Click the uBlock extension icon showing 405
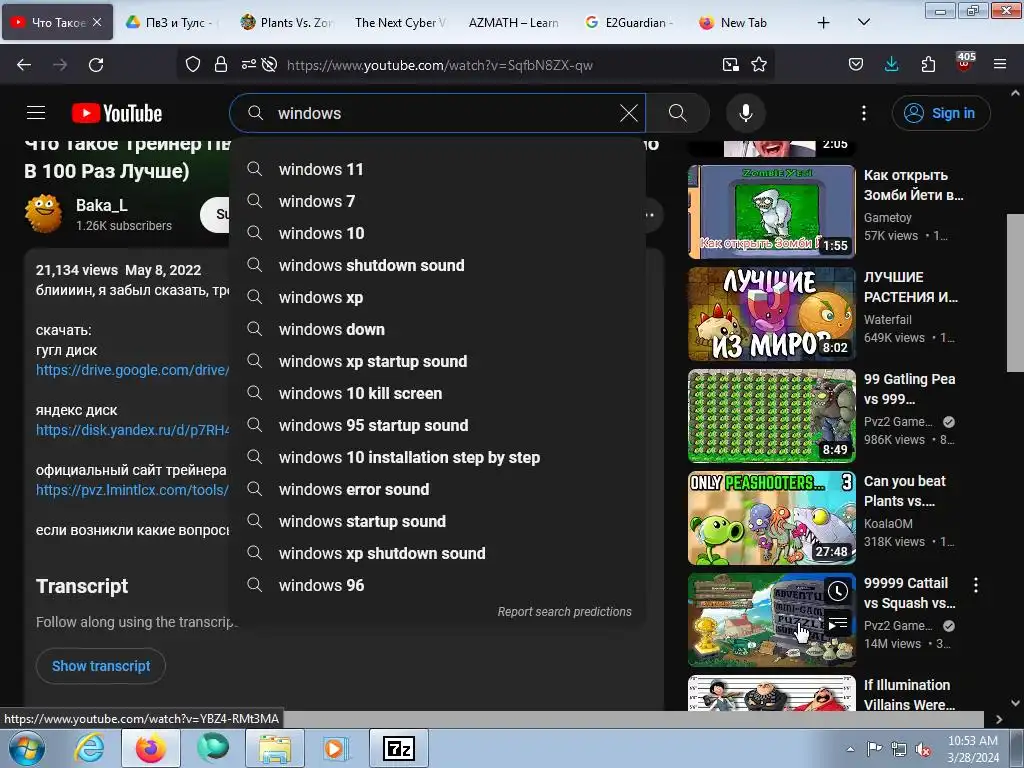The height and width of the screenshot is (768, 1024). tap(965, 63)
